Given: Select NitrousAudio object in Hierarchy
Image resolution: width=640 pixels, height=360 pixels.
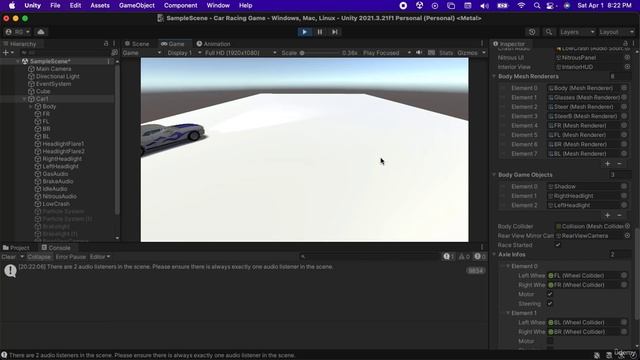Looking at the screenshot, I should coord(60,196).
